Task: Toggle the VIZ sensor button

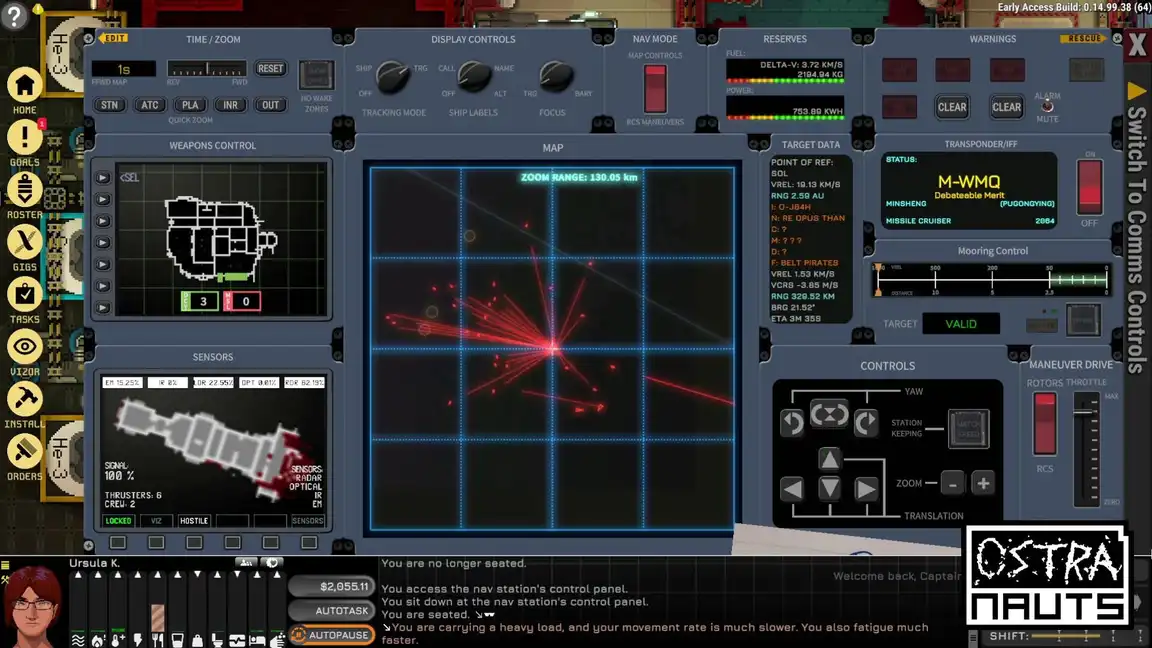Action: (156, 521)
